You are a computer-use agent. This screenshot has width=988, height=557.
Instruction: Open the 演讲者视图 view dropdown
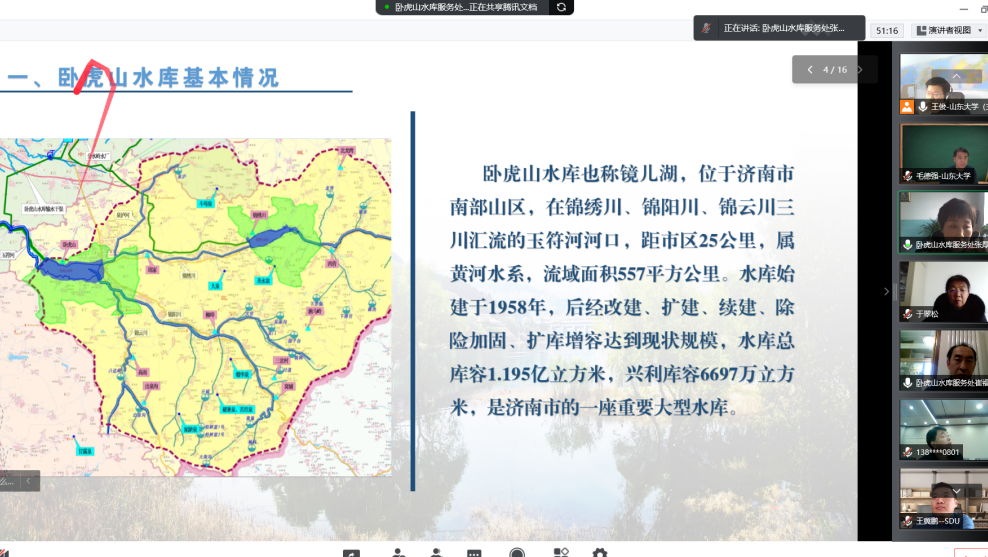coord(948,30)
